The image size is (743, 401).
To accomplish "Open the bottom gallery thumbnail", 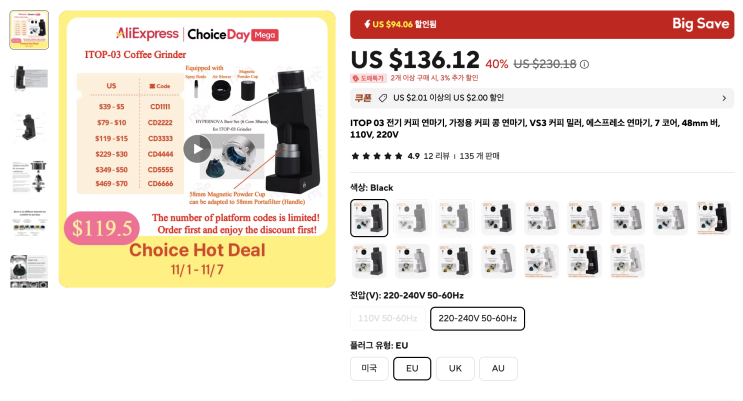I will click(29, 271).
